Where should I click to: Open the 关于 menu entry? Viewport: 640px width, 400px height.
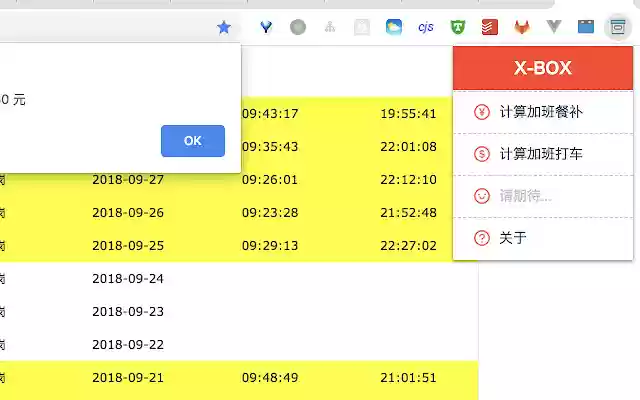[x=512, y=238]
